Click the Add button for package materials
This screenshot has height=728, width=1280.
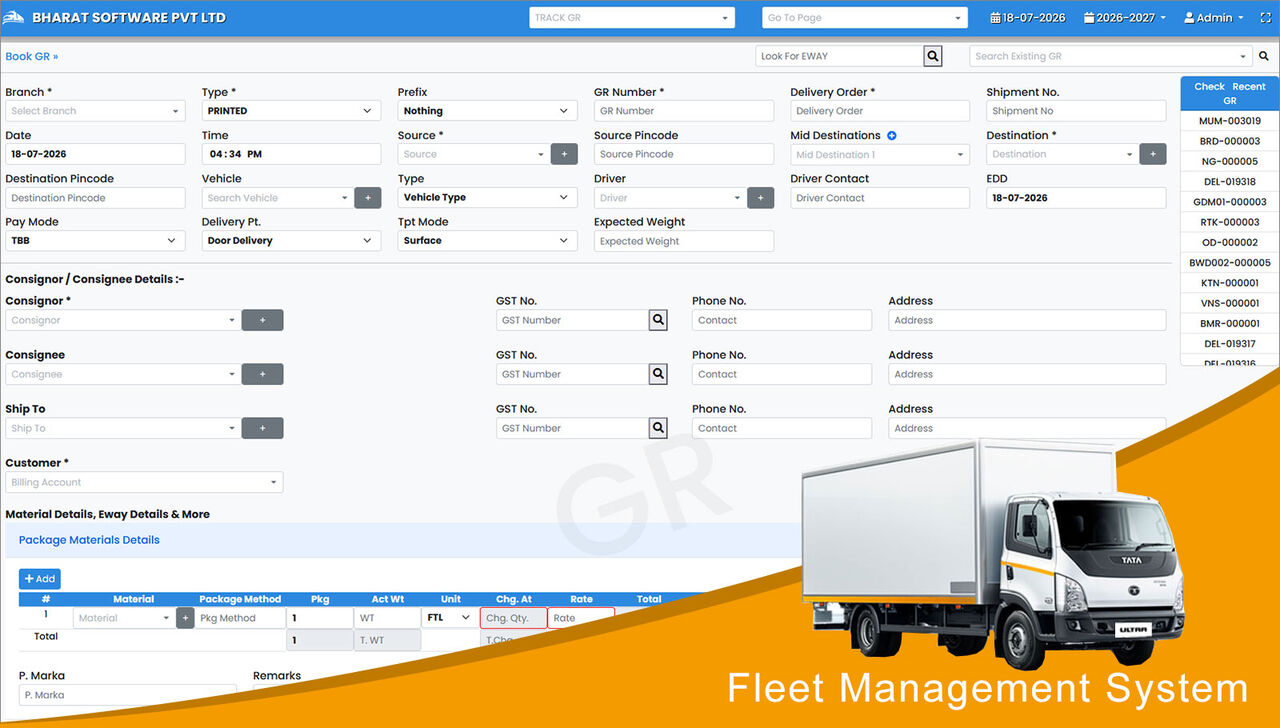(x=40, y=579)
